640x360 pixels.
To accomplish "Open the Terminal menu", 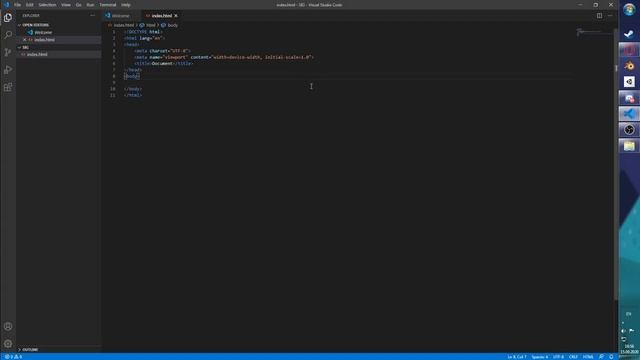I will pyautogui.click(x=108, y=5).
